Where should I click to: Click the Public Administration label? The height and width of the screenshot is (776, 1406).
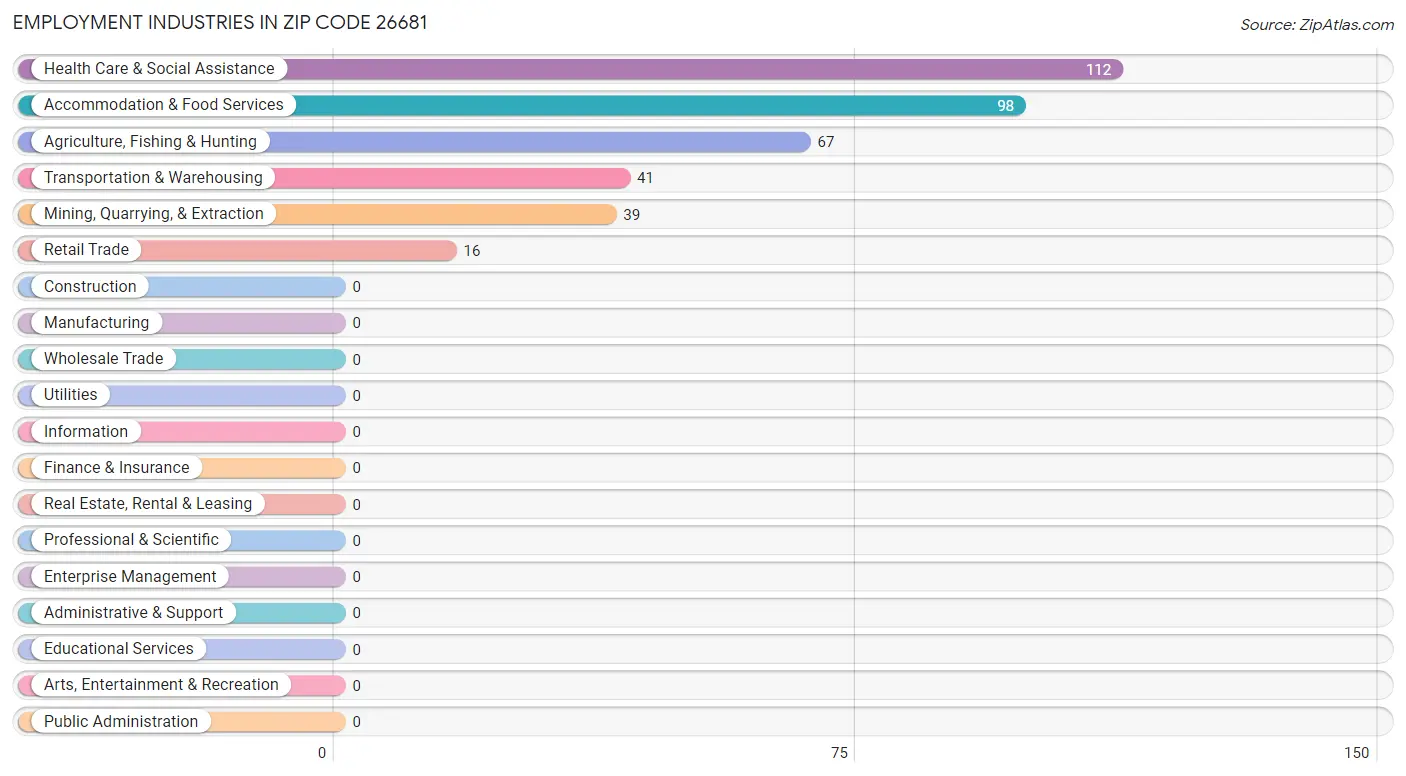click(121, 722)
